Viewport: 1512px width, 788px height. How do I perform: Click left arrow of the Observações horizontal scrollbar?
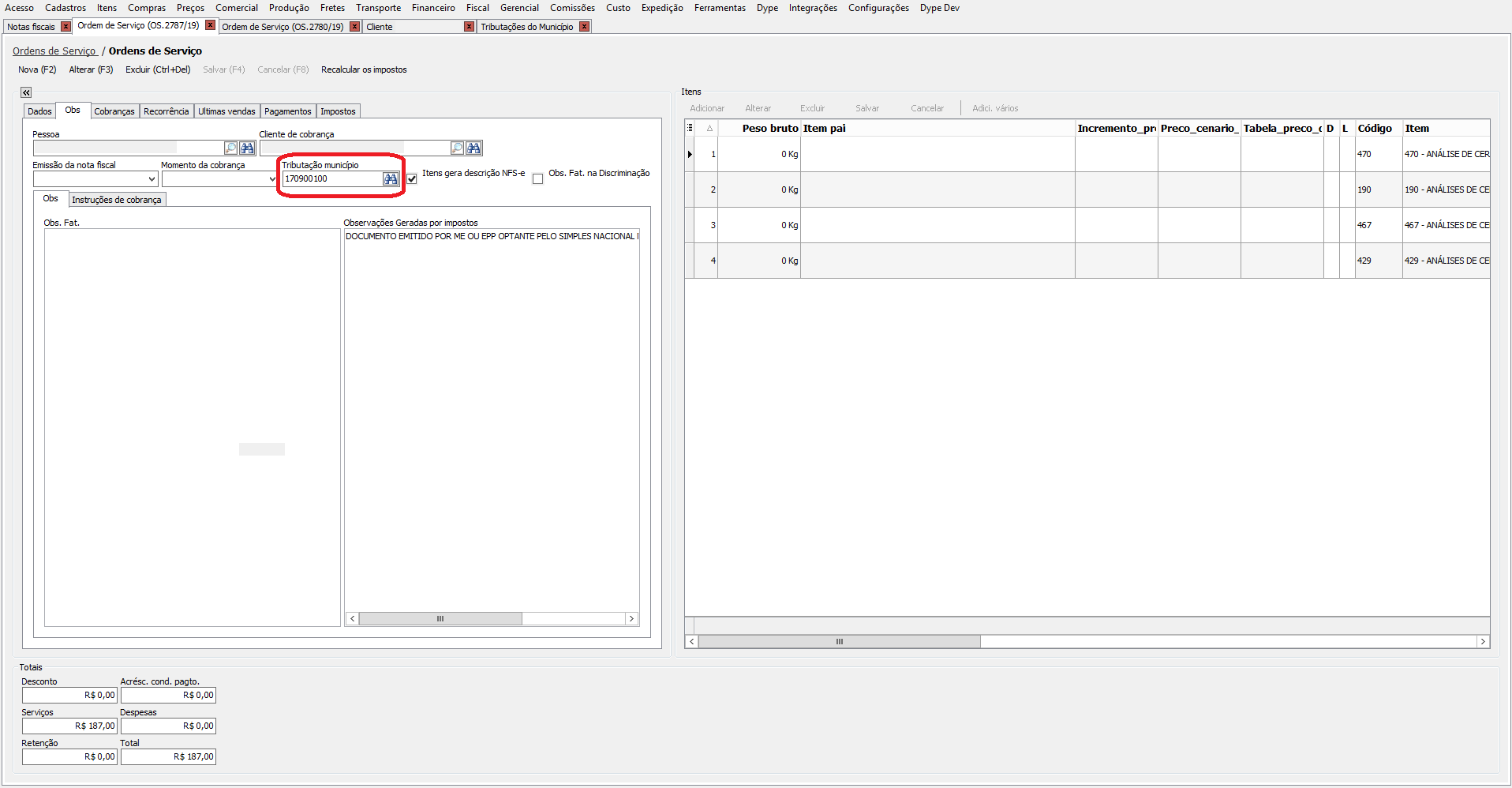(353, 619)
